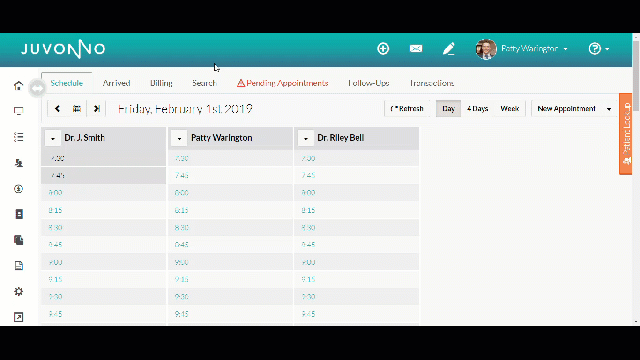Viewport: 640px width, 360px height.
Task: Open the help question-mark menu
Action: pos(598,49)
